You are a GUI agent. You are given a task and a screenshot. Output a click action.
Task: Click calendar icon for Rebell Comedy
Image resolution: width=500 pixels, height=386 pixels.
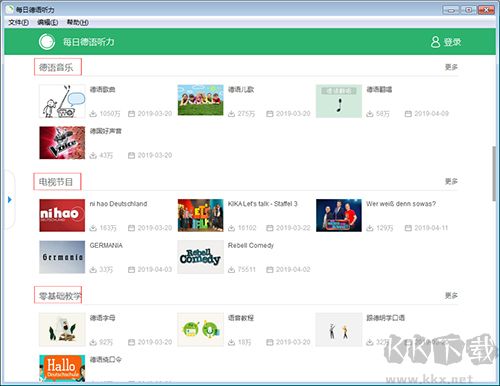click(x=270, y=270)
